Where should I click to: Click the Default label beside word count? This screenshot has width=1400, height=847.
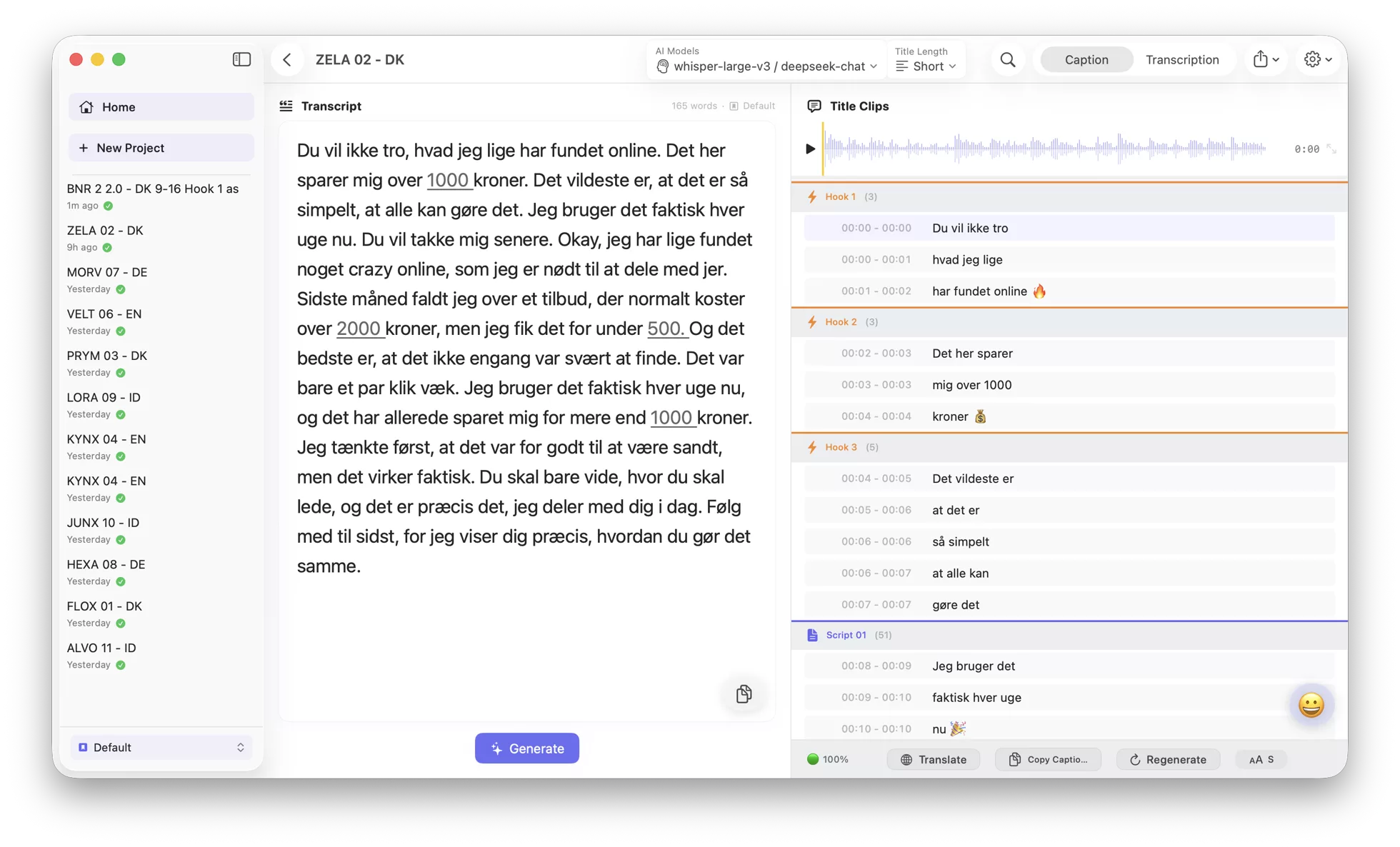pos(752,106)
